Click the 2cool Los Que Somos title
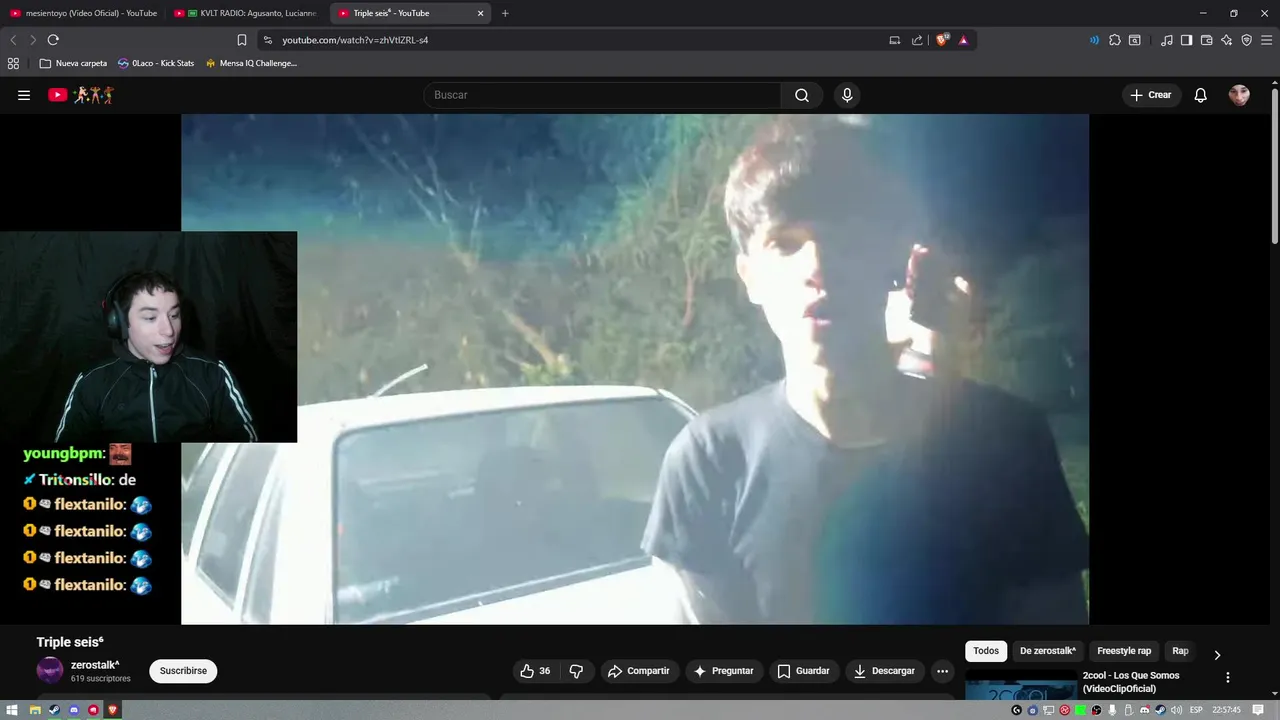1280x720 pixels. click(x=1131, y=682)
